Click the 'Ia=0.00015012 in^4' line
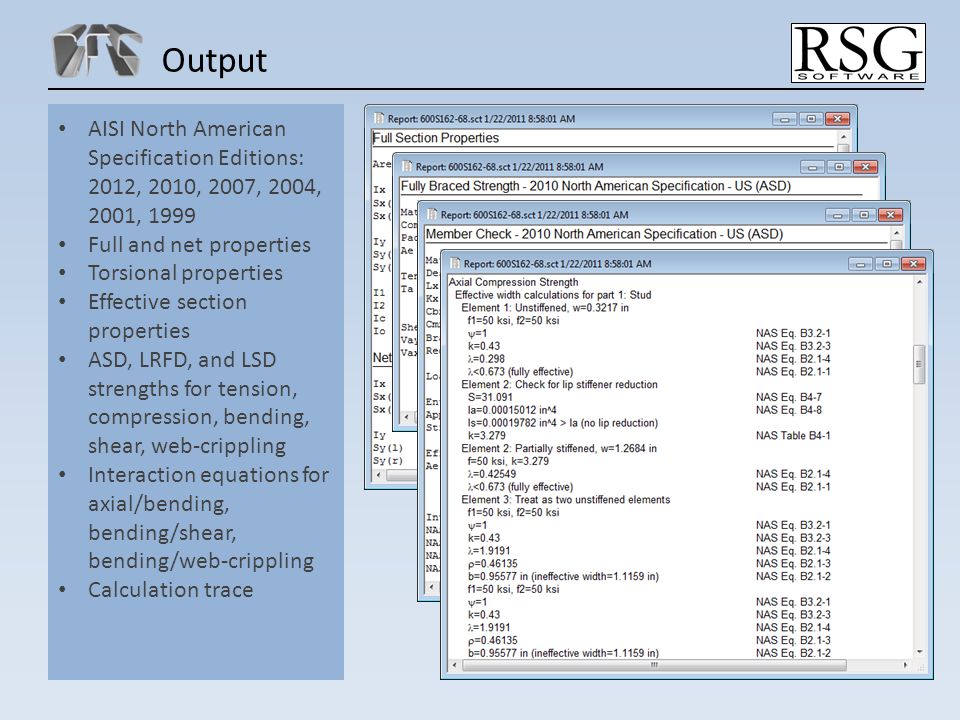The height and width of the screenshot is (720, 960). coord(512,410)
